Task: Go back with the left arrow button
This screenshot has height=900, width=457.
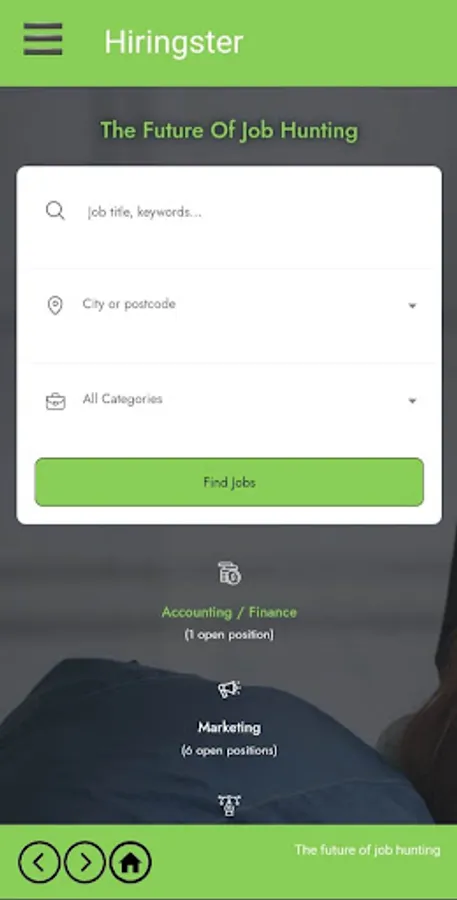Action: coord(39,862)
